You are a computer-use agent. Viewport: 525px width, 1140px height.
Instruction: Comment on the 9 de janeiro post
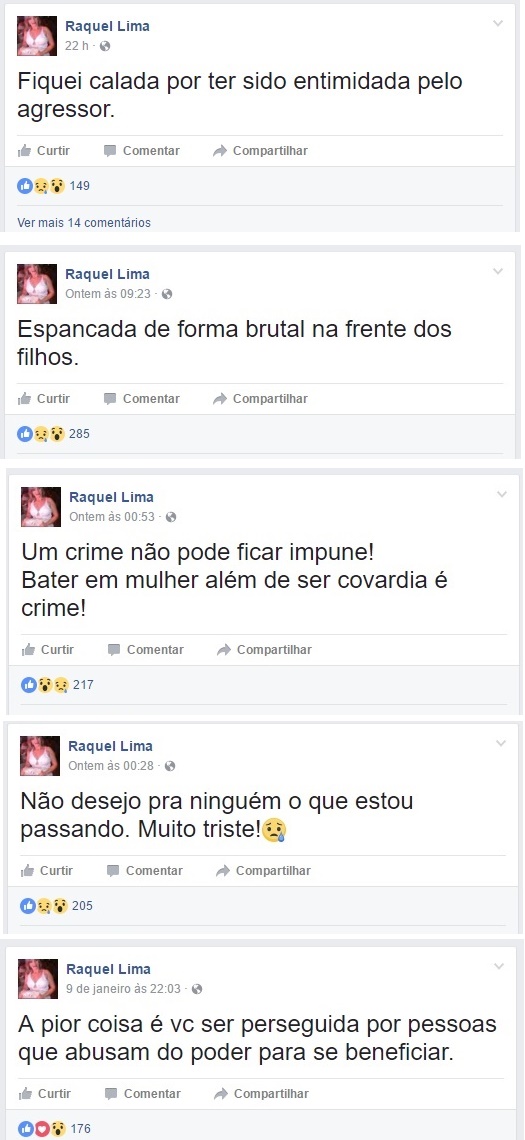pyautogui.click(x=143, y=1094)
